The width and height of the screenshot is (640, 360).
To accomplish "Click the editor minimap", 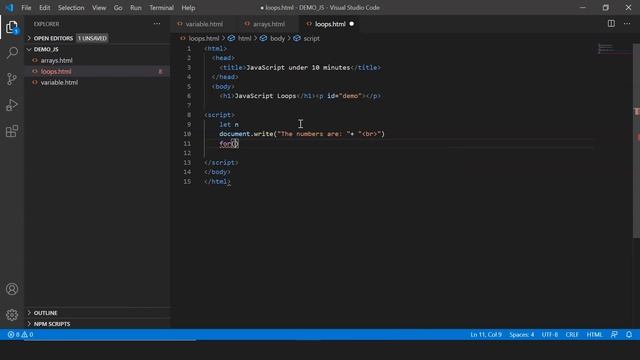I will [x=615, y=49].
